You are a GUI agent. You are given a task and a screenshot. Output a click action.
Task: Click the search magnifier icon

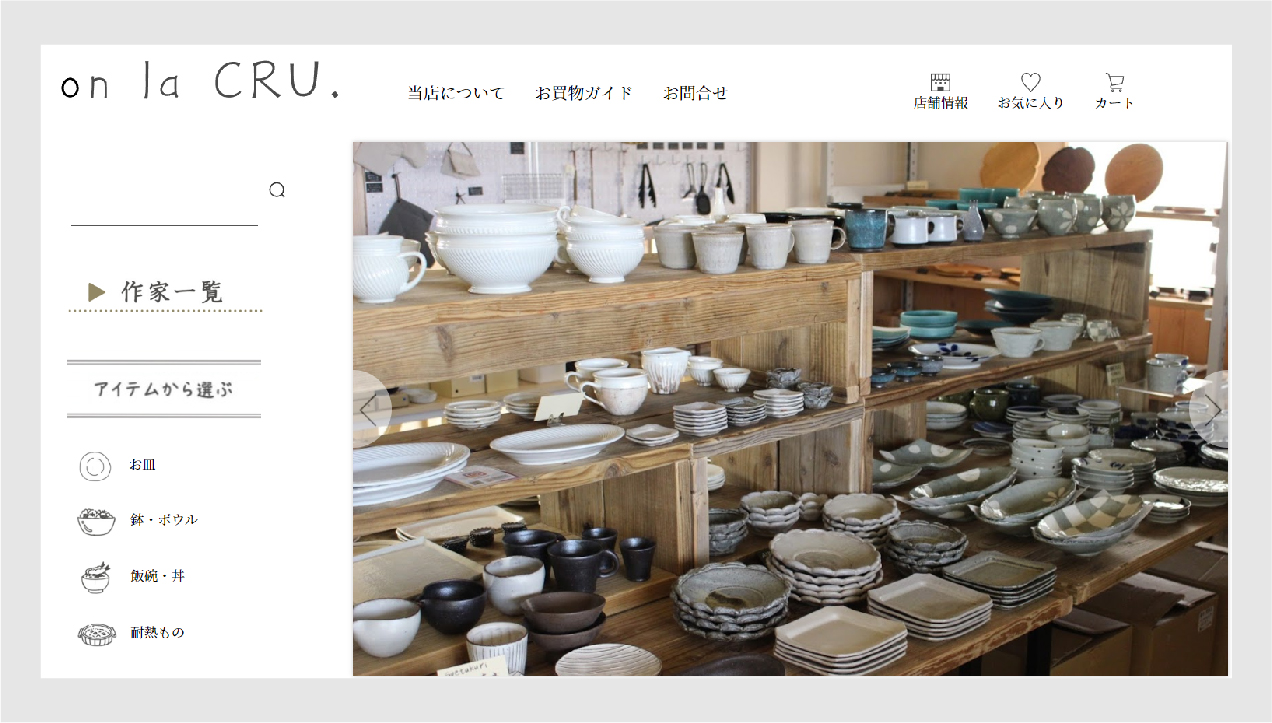(x=277, y=190)
